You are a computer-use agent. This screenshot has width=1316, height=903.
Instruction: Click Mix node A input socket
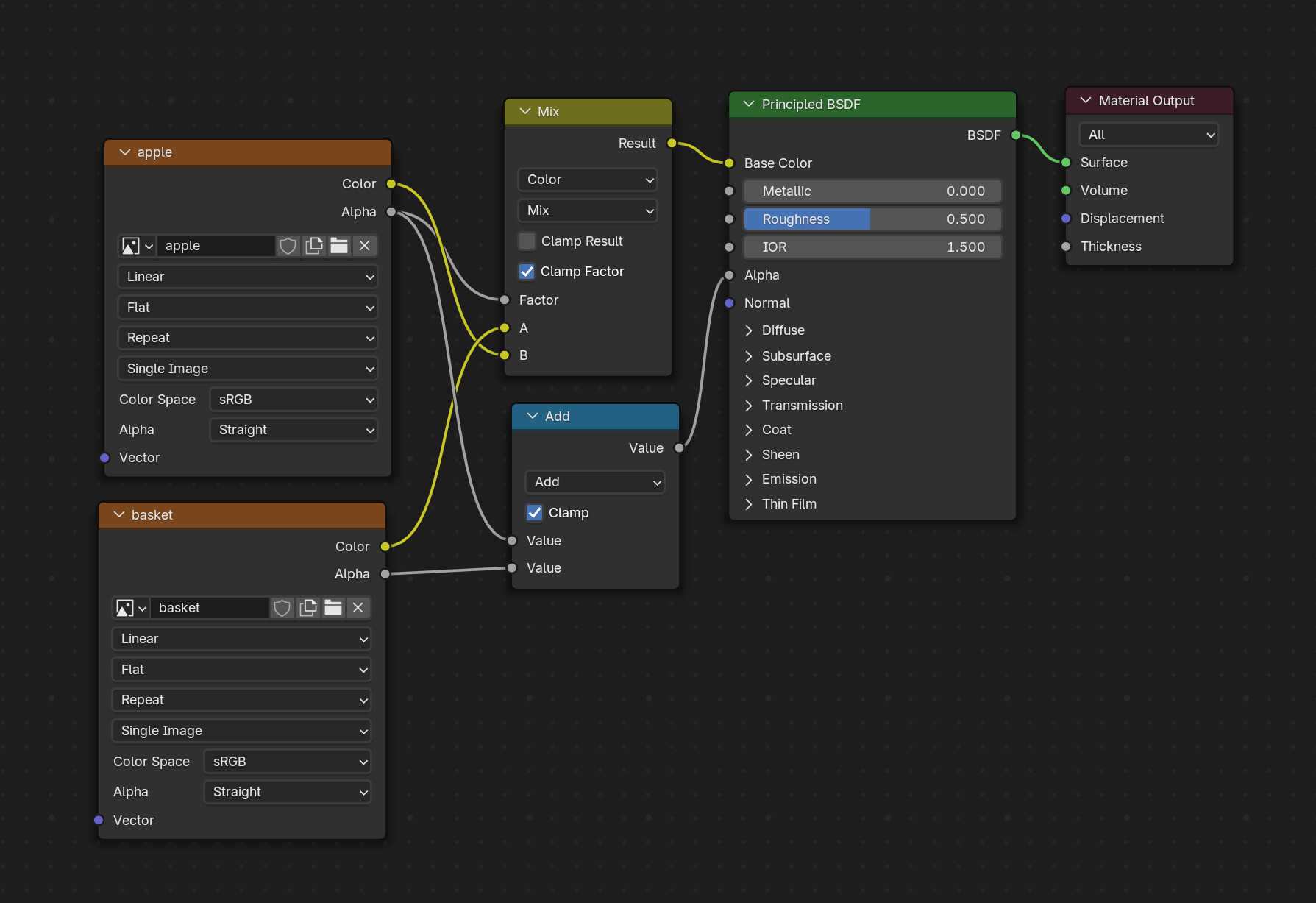pyautogui.click(x=505, y=327)
